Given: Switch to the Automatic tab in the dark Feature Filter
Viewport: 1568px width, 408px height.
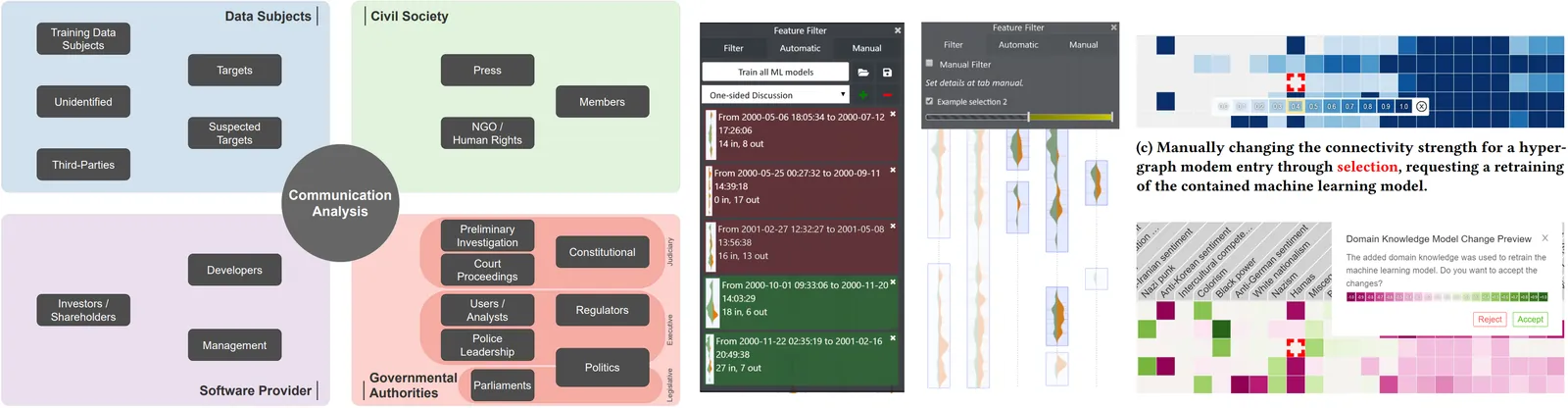Looking at the screenshot, I should (x=800, y=48).
